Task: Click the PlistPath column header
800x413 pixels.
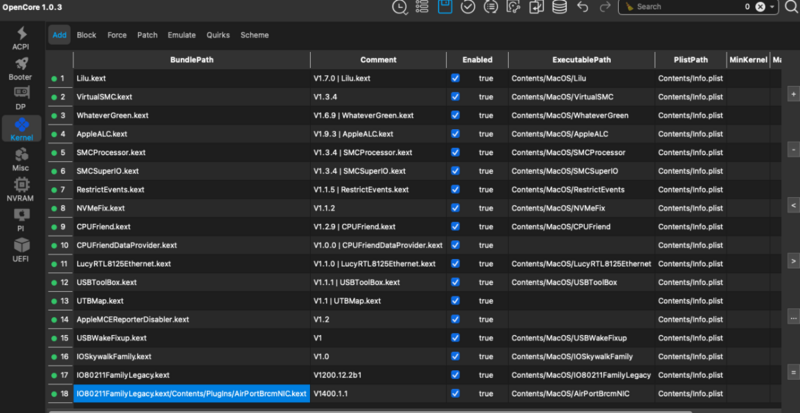Action: (x=691, y=60)
